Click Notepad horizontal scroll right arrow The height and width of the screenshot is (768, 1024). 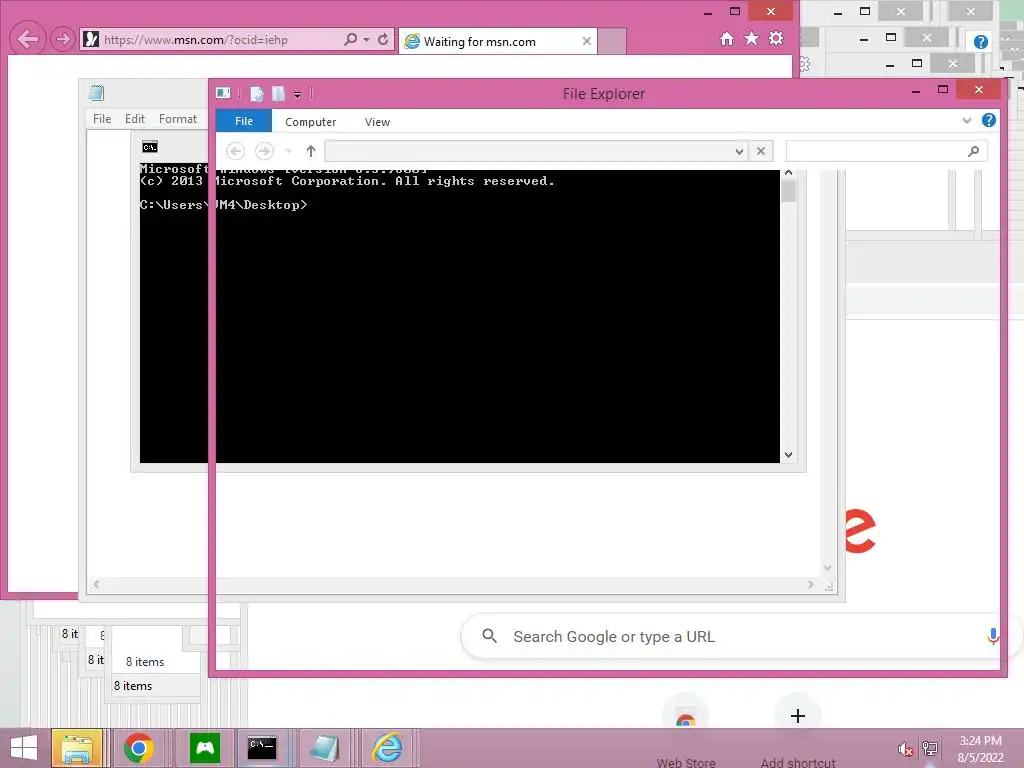[810, 584]
